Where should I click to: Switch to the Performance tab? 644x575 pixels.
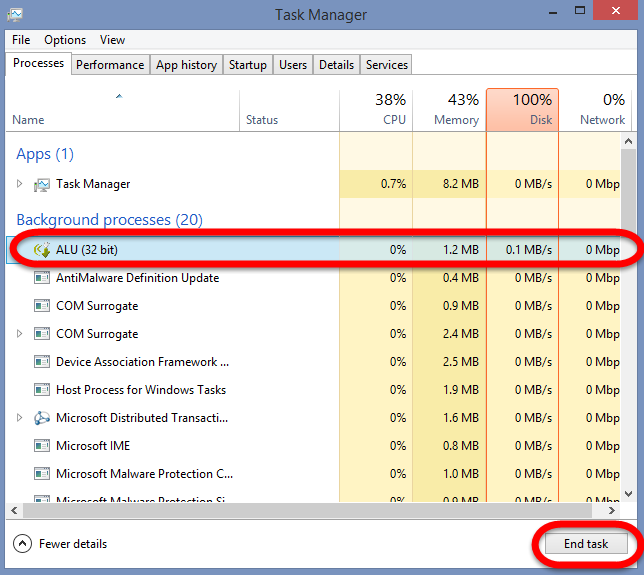tap(110, 65)
